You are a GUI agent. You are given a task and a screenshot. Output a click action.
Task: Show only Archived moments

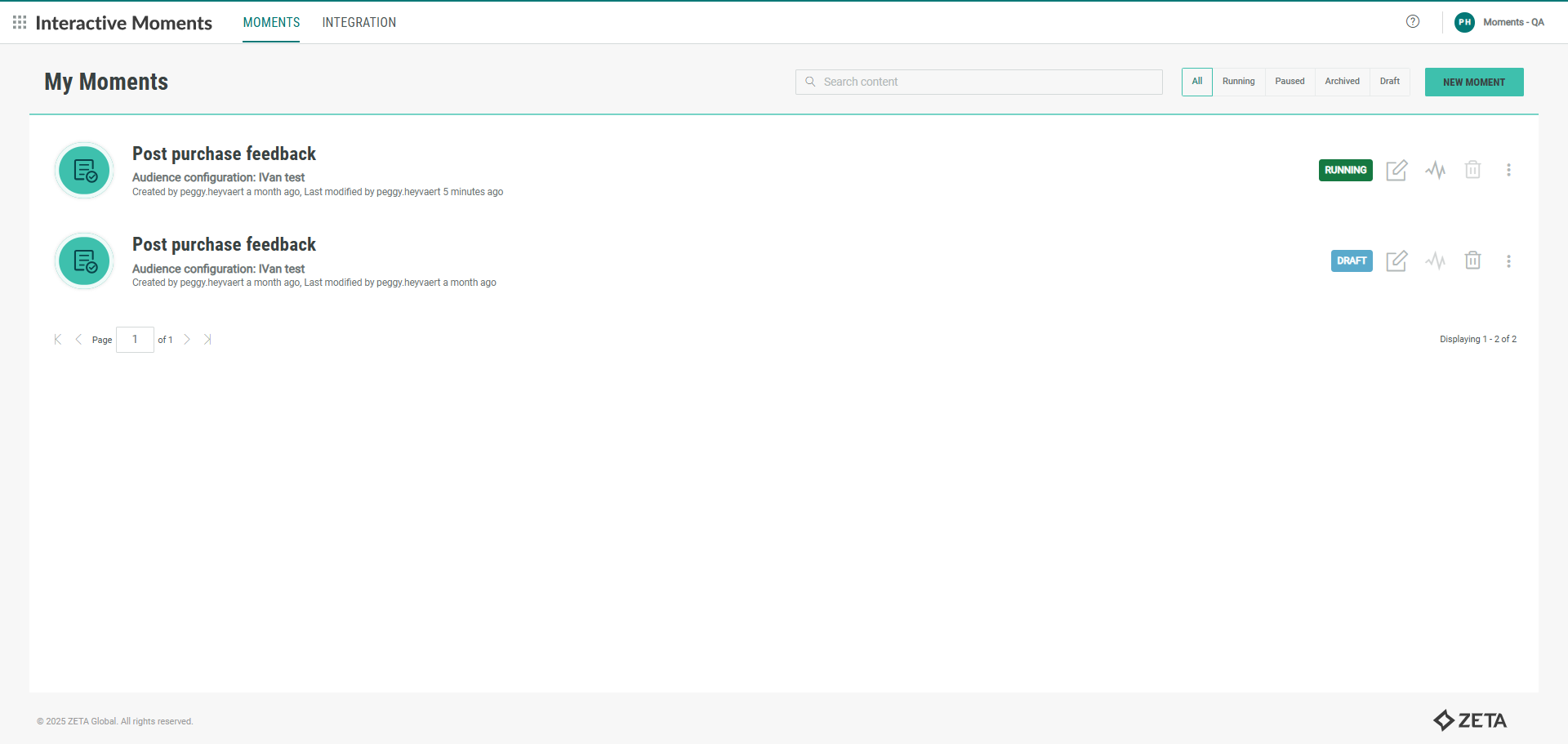pos(1342,82)
